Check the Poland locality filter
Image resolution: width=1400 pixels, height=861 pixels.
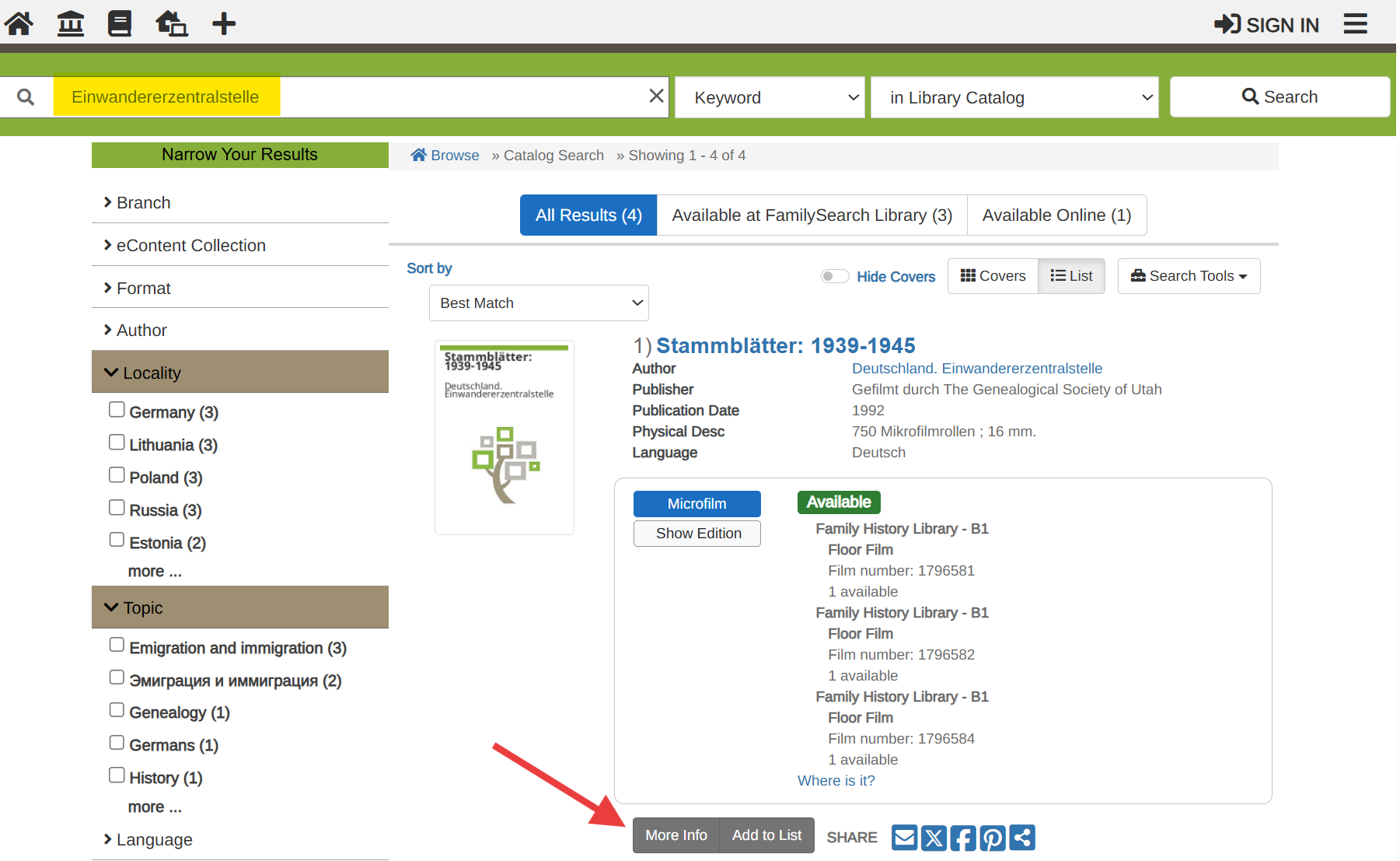coord(117,474)
